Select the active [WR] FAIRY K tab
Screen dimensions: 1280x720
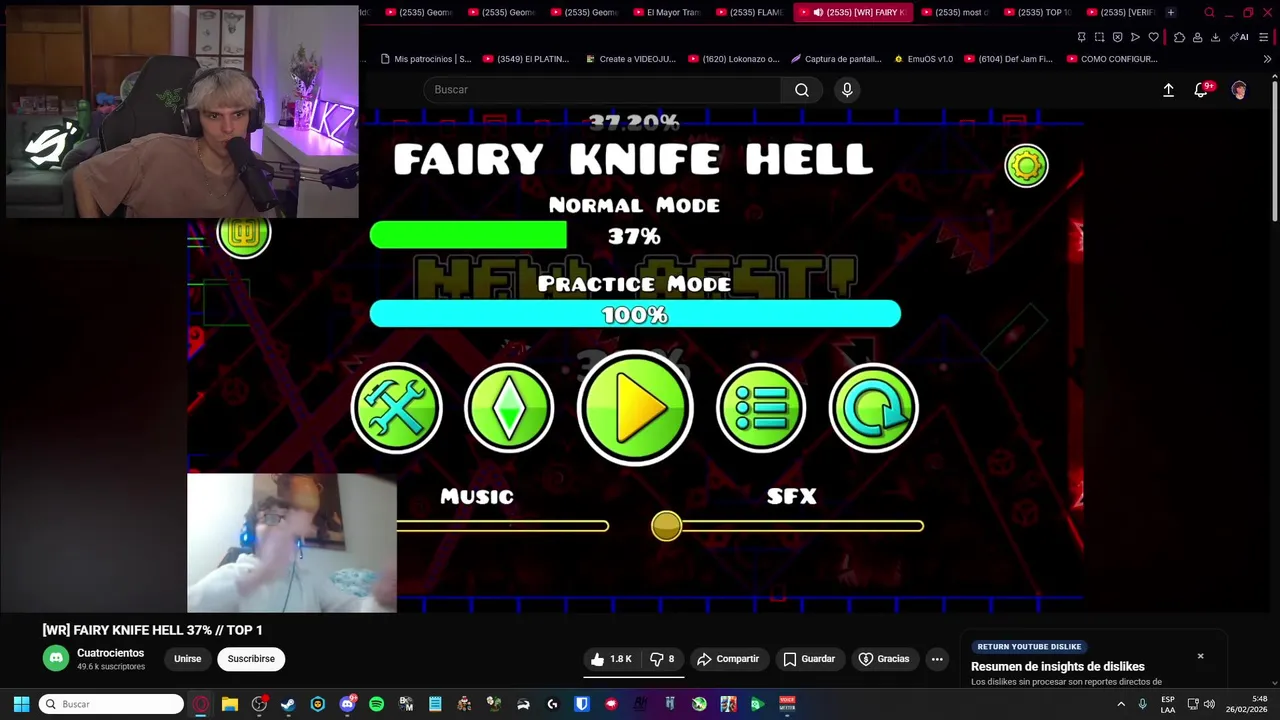(x=853, y=12)
